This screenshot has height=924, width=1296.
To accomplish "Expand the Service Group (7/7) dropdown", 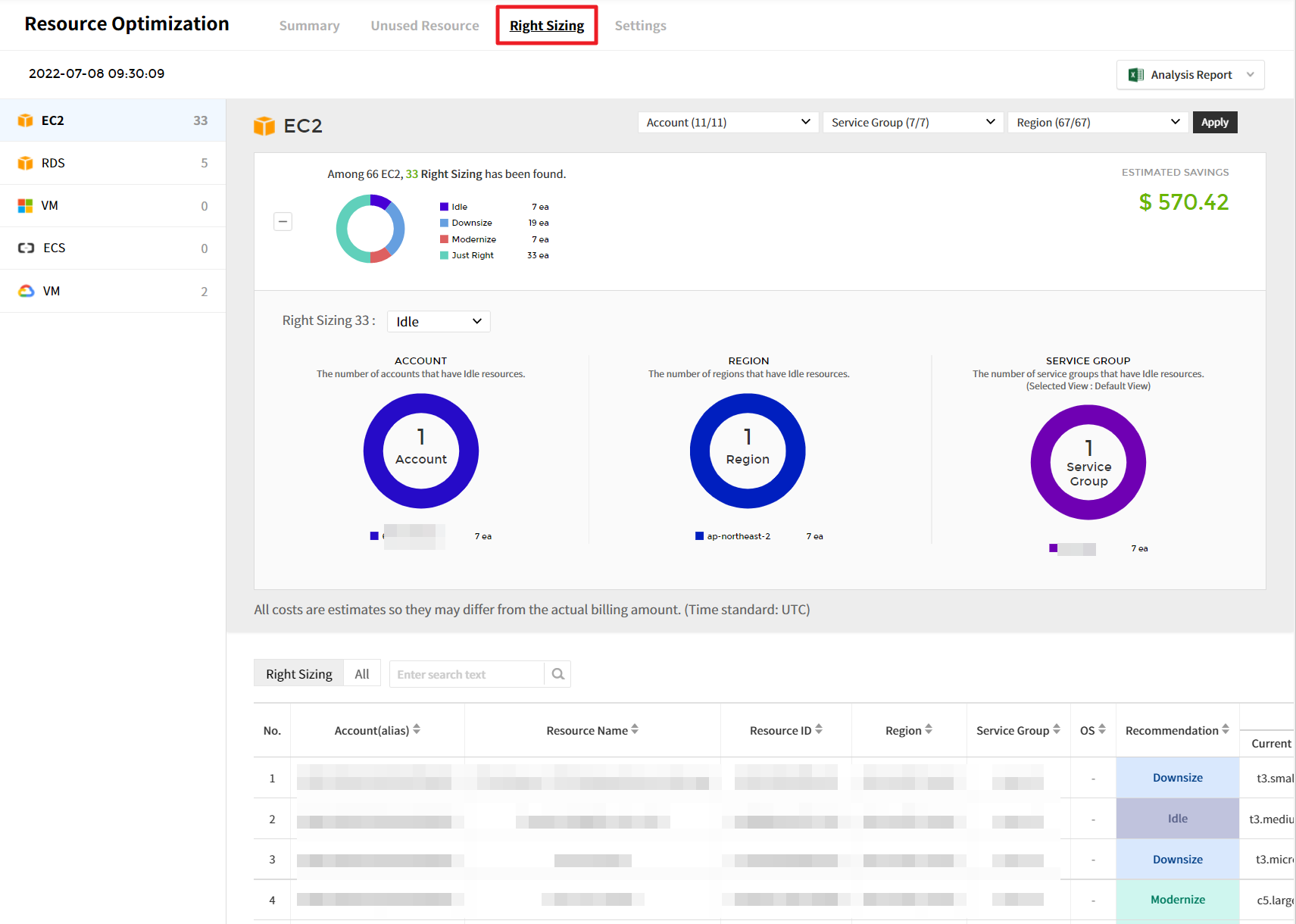I will point(912,123).
